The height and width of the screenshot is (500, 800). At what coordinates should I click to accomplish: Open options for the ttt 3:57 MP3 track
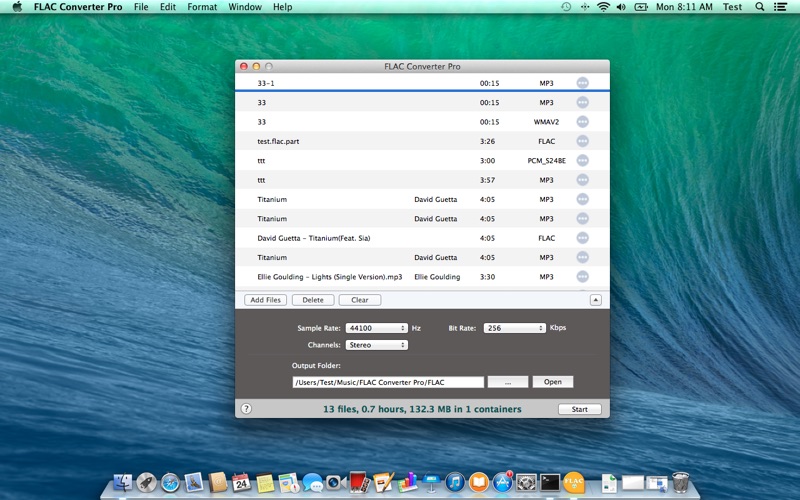[582, 180]
